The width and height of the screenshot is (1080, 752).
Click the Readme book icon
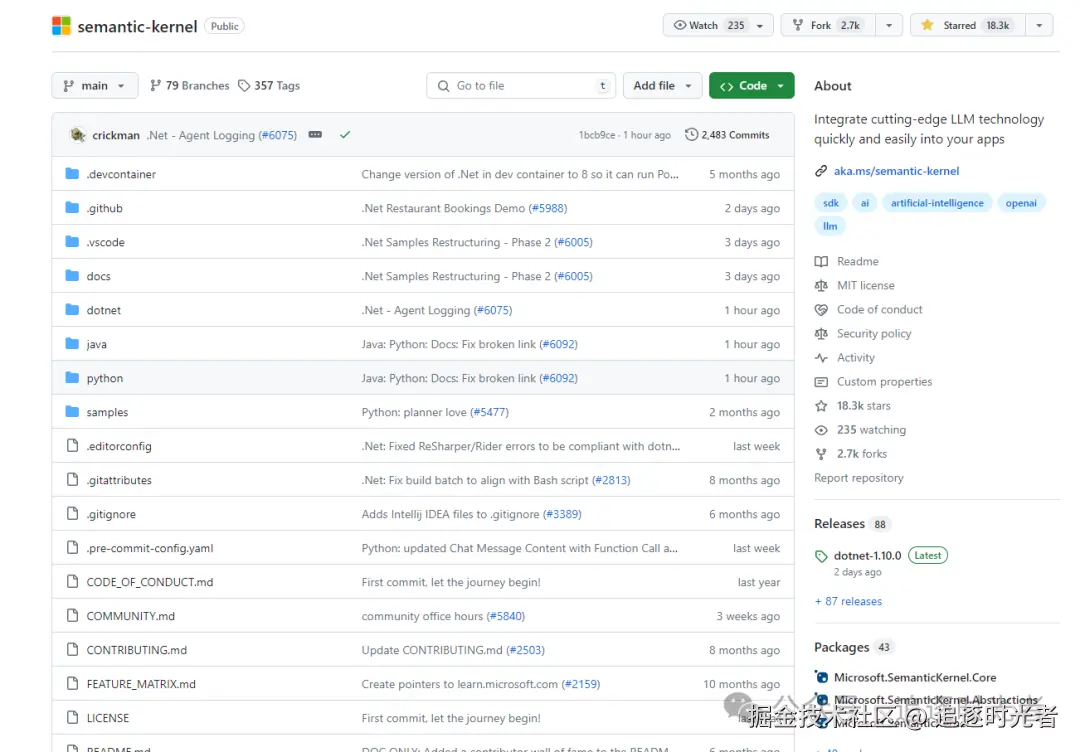[821, 261]
